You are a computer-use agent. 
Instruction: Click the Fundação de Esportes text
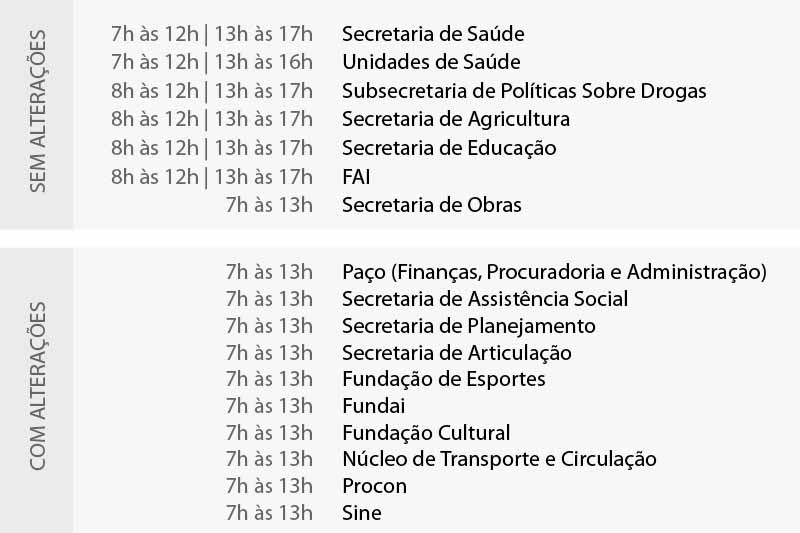pos(444,379)
